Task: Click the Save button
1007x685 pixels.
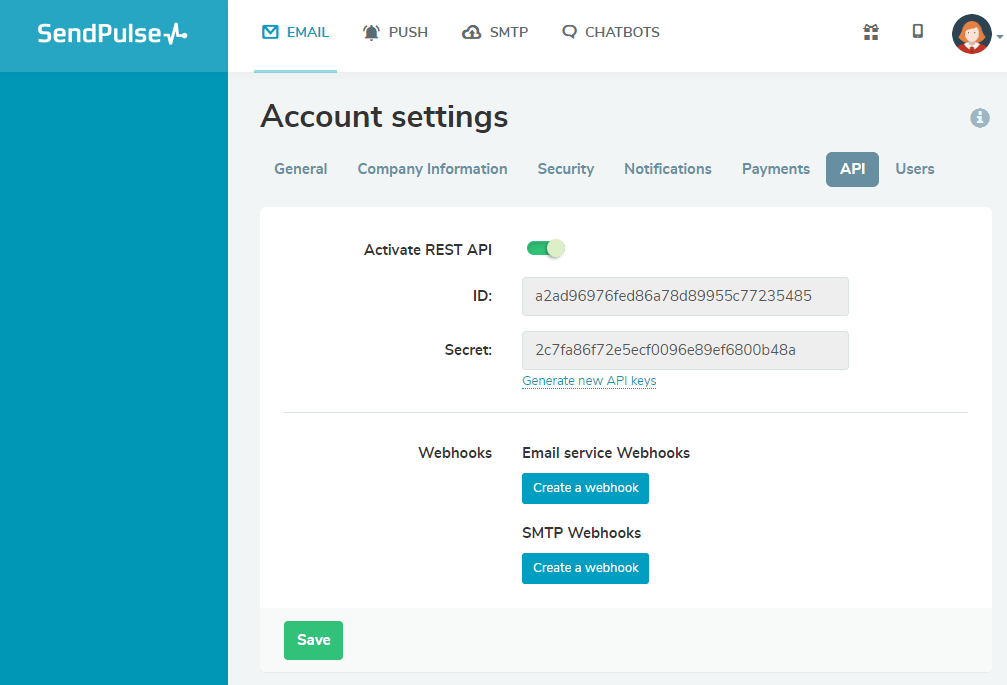Action: pyautogui.click(x=313, y=640)
